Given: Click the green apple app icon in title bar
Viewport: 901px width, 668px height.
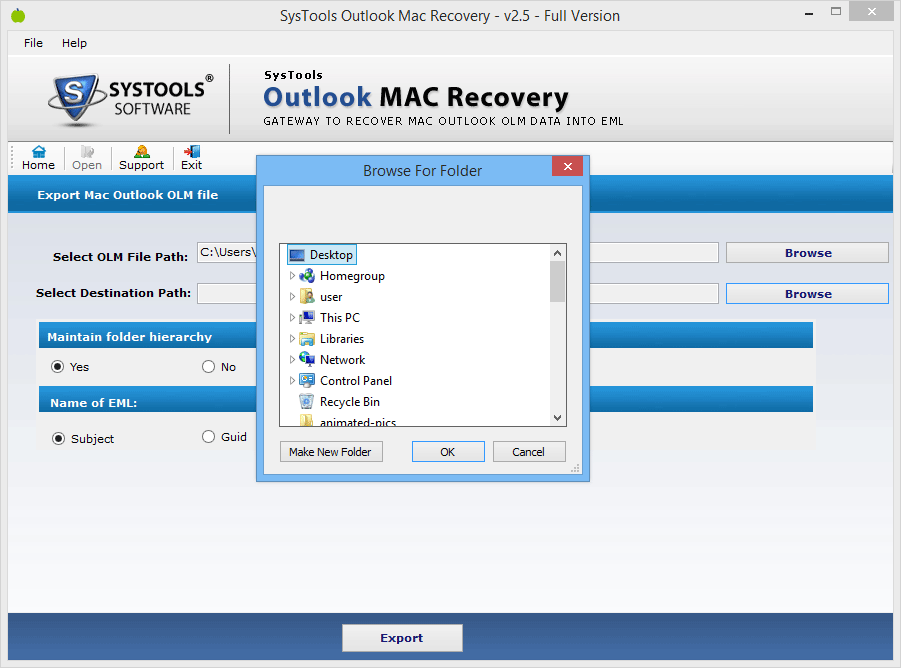Looking at the screenshot, I should tap(18, 16).
